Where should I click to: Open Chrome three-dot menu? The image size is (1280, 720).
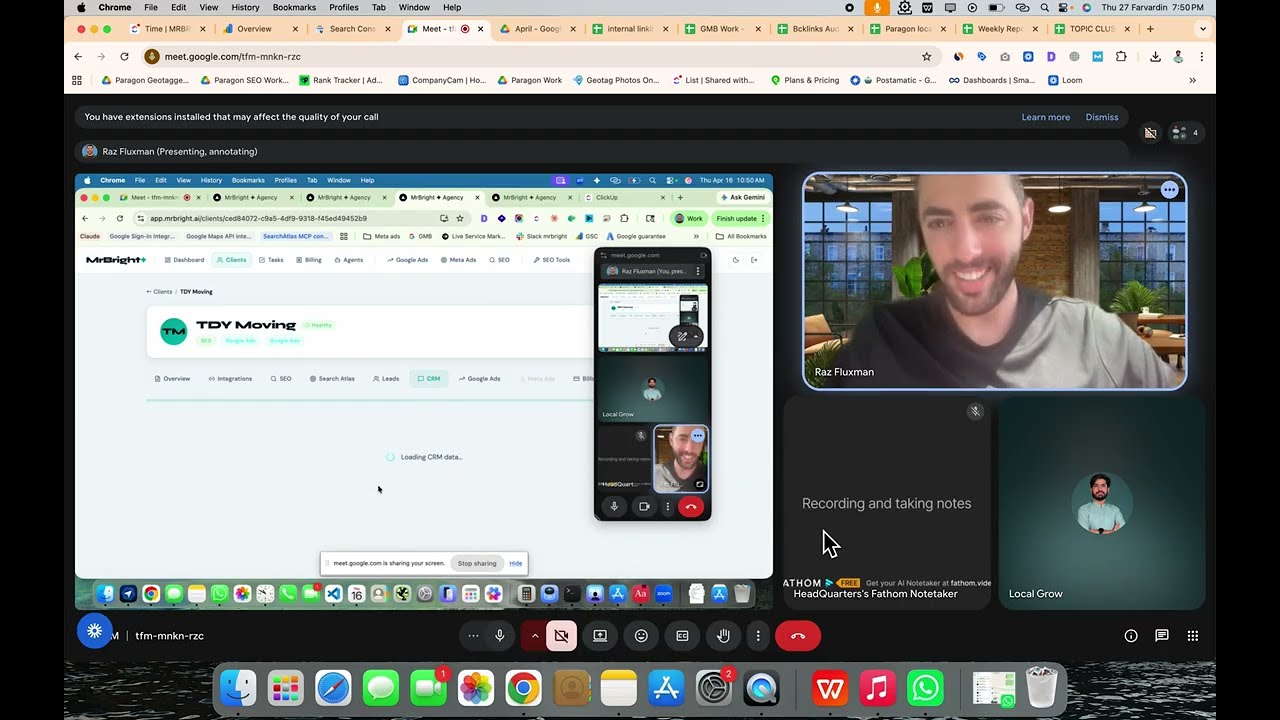1201,57
